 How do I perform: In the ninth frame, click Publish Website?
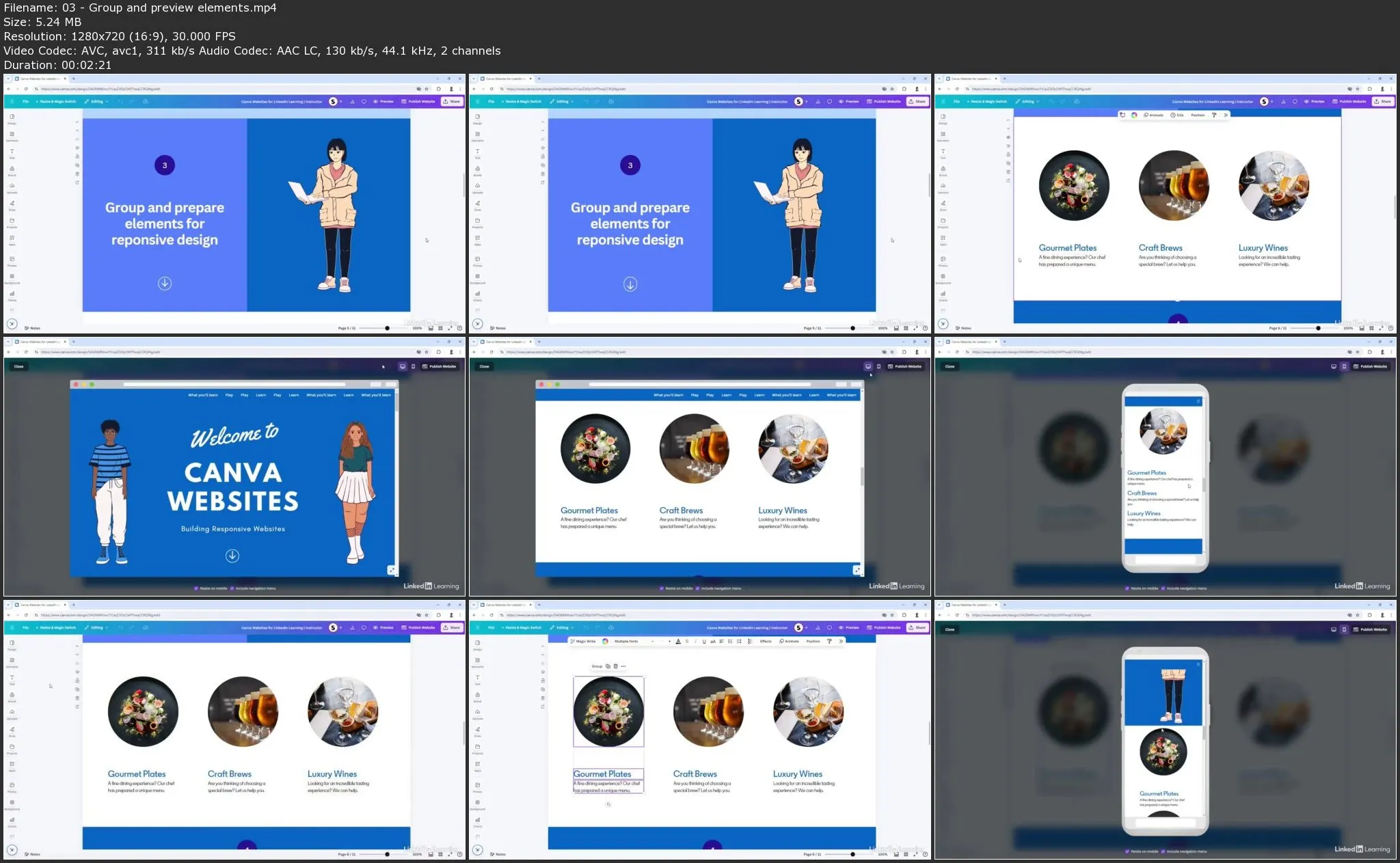pyautogui.click(x=1371, y=629)
